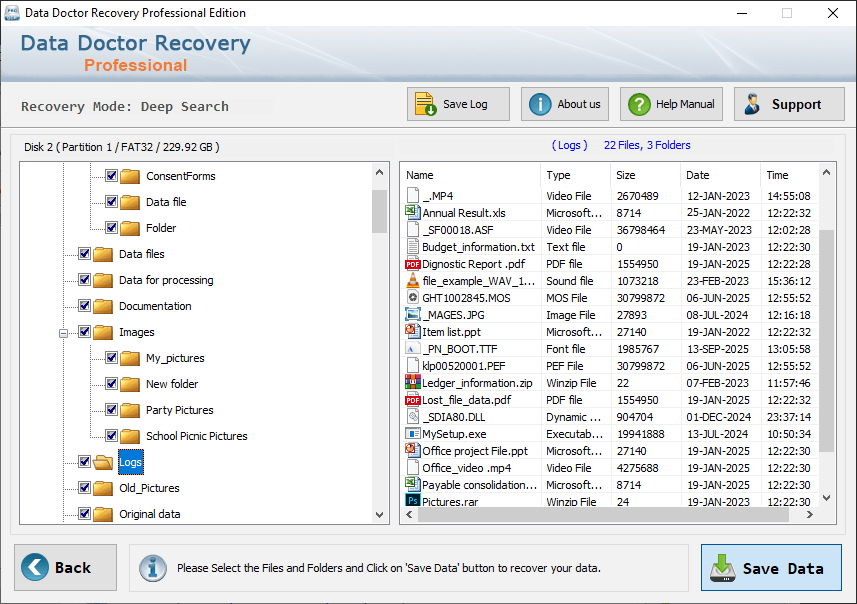Viewport: 857px width, 604px height.
Task: Collapse the Images folder tree node
Action: click(63, 333)
